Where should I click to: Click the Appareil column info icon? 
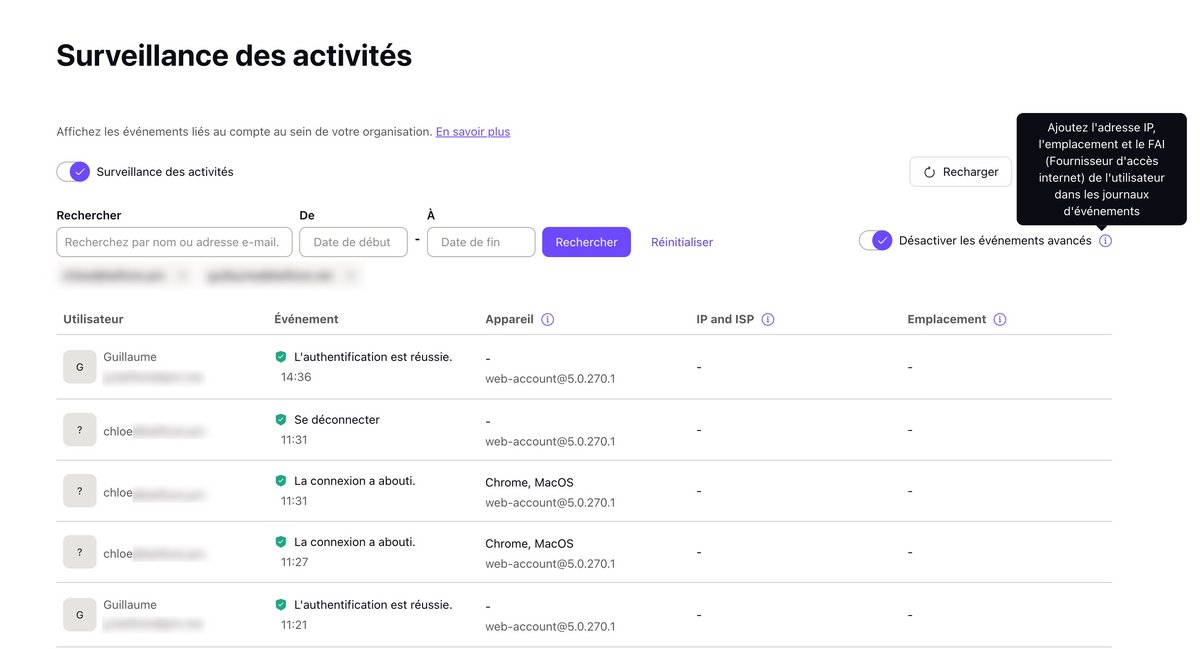pyautogui.click(x=547, y=320)
